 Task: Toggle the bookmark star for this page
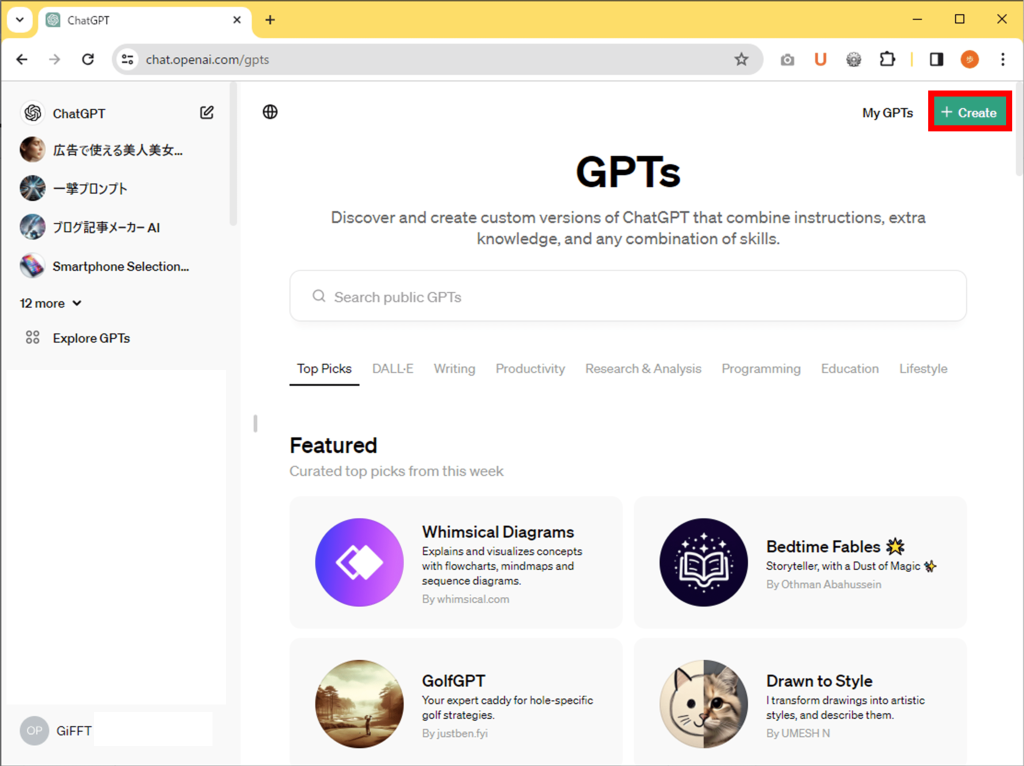click(742, 59)
